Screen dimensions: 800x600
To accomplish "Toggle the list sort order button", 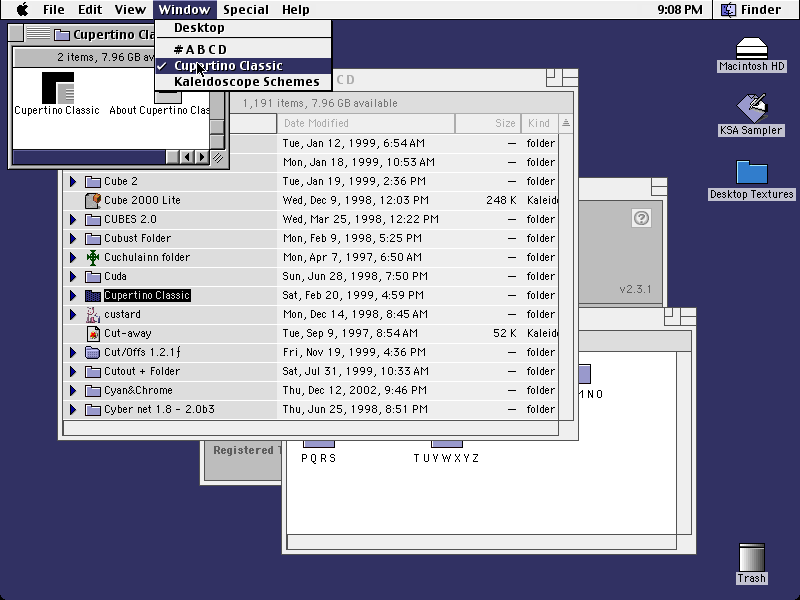I will pos(566,123).
